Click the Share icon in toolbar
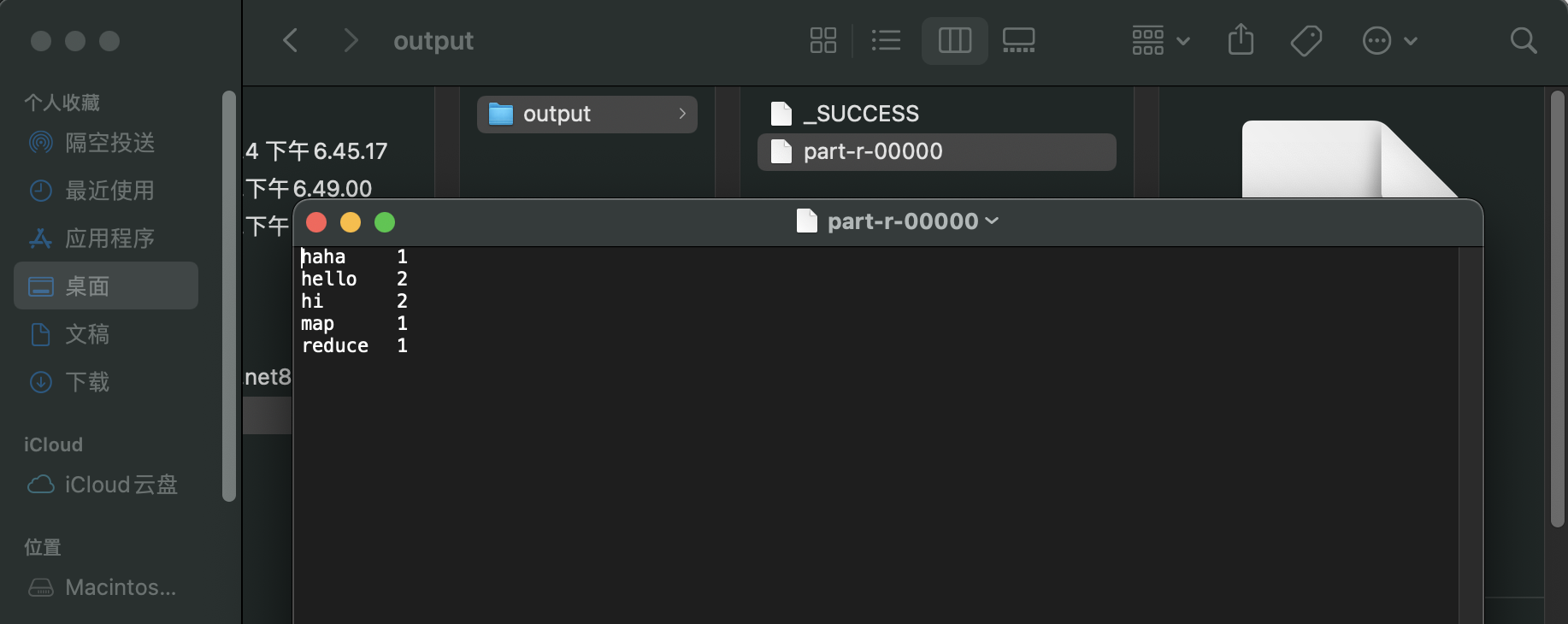1568x624 pixels. [x=1241, y=40]
